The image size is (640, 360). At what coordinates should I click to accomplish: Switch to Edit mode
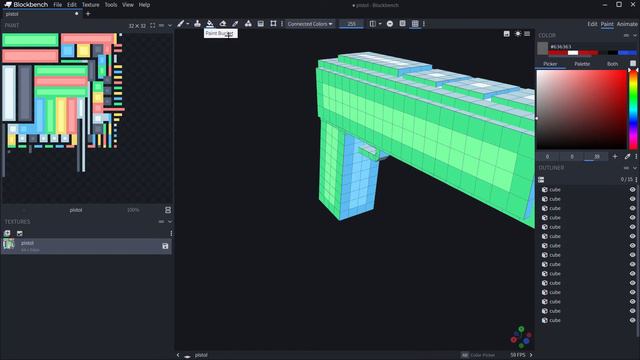pyautogui.click(x=592, y=24)
